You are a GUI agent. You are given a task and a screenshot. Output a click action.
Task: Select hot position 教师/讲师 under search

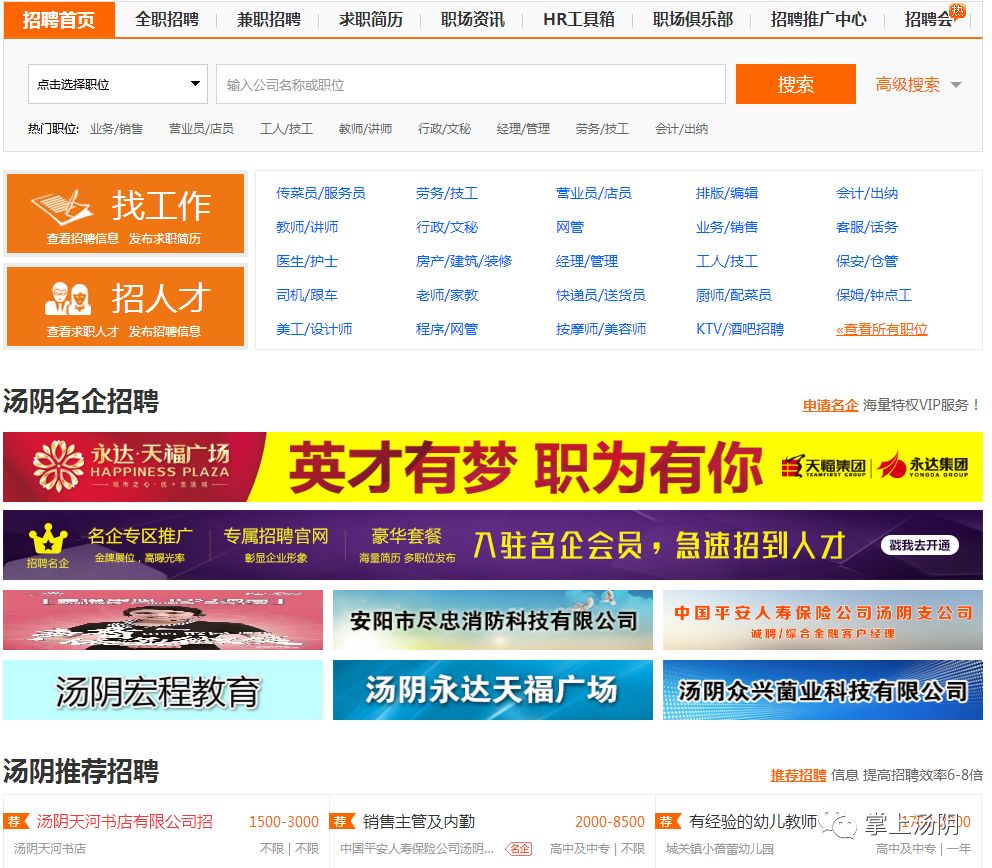tap(366, 129)
